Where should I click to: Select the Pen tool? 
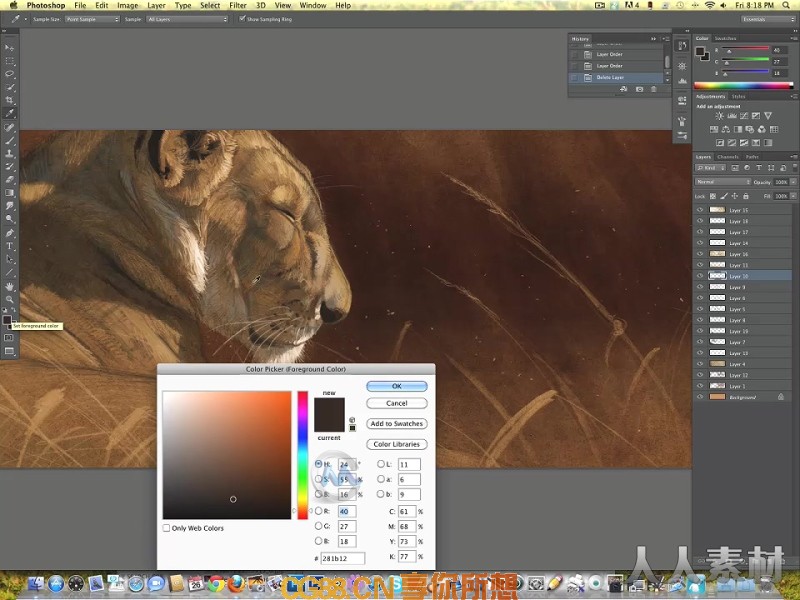(9, 233)
